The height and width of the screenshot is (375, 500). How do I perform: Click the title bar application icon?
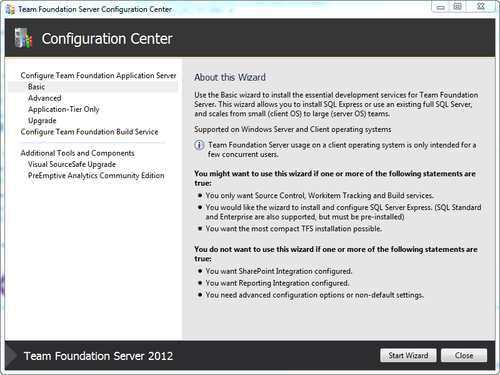pos(10,9)
